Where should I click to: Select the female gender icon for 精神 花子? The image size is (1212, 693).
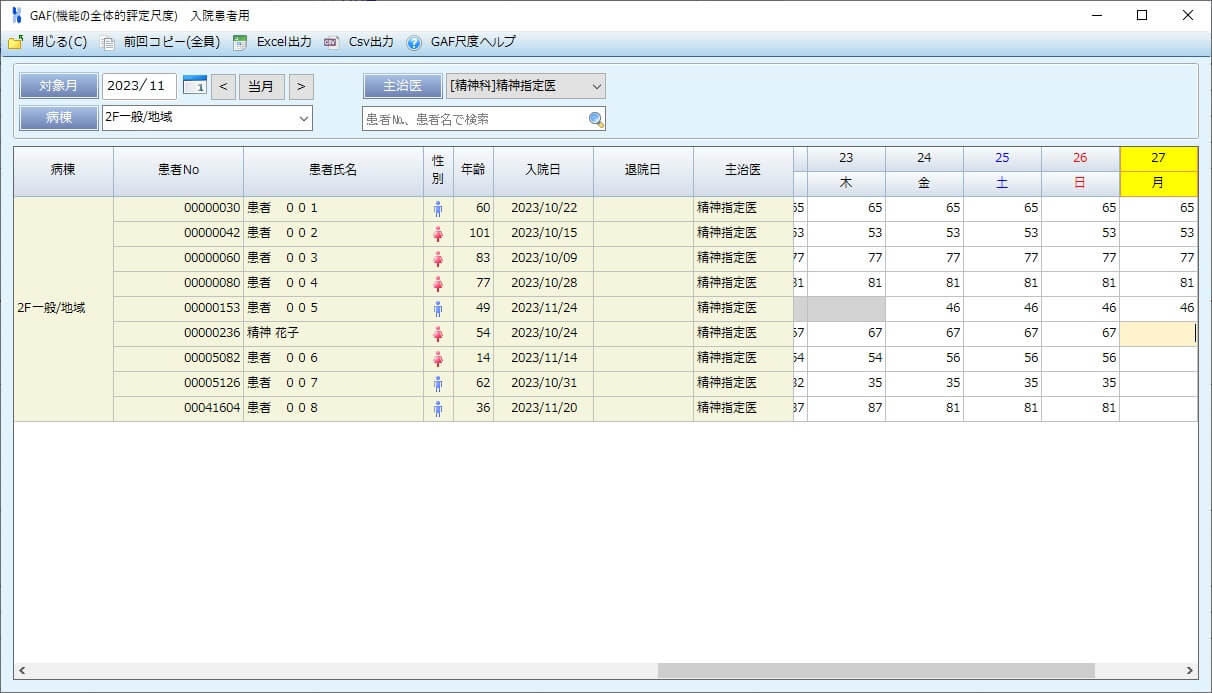[x=437, y=333]
